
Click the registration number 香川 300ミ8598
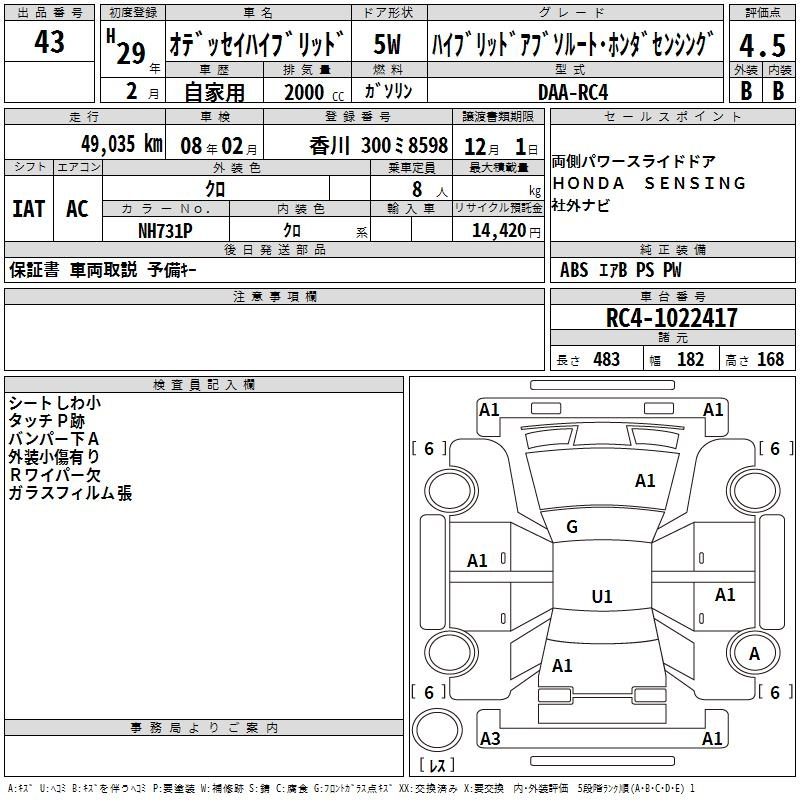coord(378,144)
